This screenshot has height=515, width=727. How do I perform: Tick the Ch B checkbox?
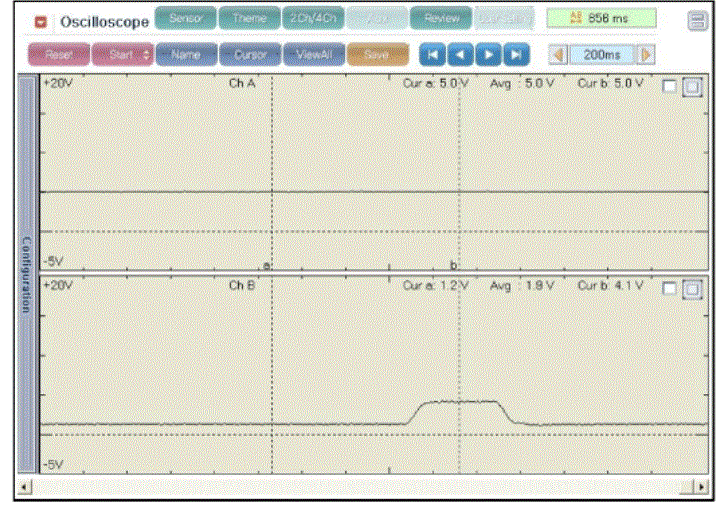coord(669,288)
